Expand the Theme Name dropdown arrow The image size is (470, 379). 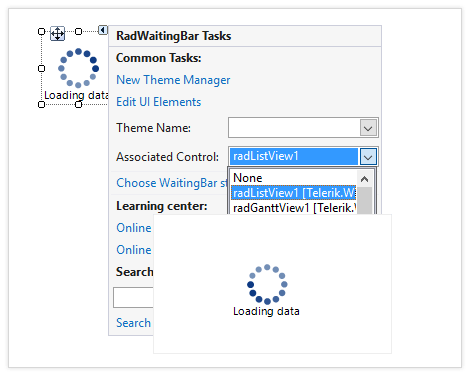click(368, 128)
